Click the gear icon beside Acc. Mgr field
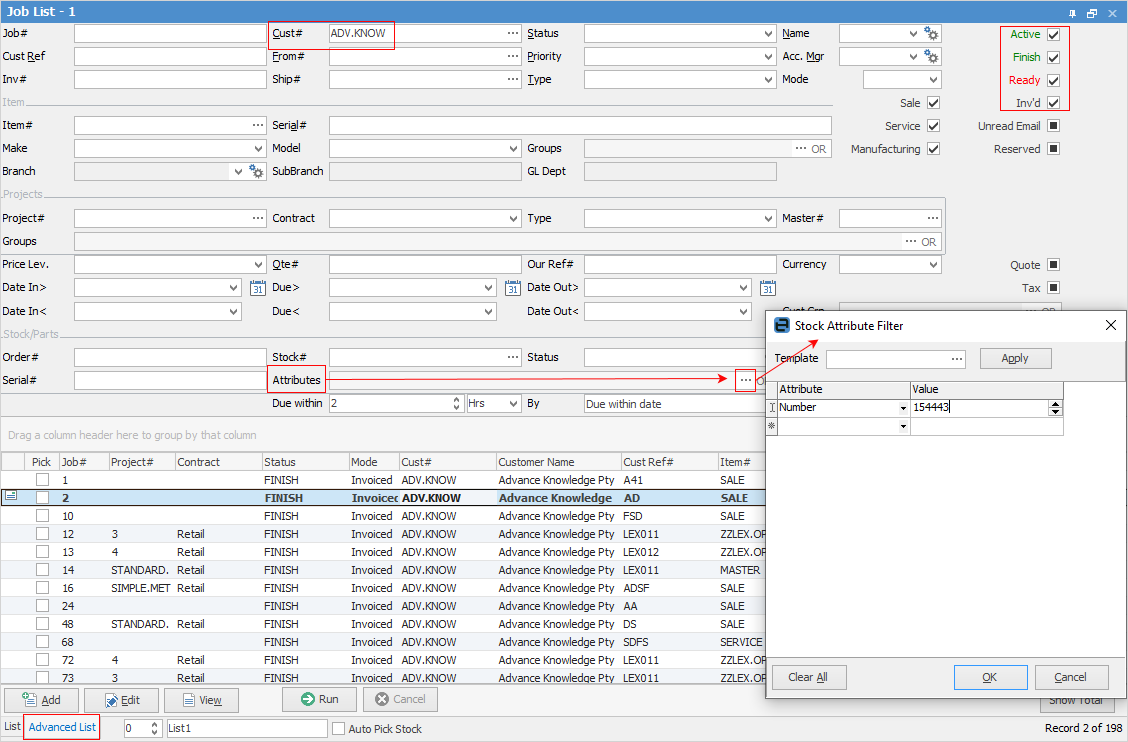1128x742 pixels. tap(932, 57)
